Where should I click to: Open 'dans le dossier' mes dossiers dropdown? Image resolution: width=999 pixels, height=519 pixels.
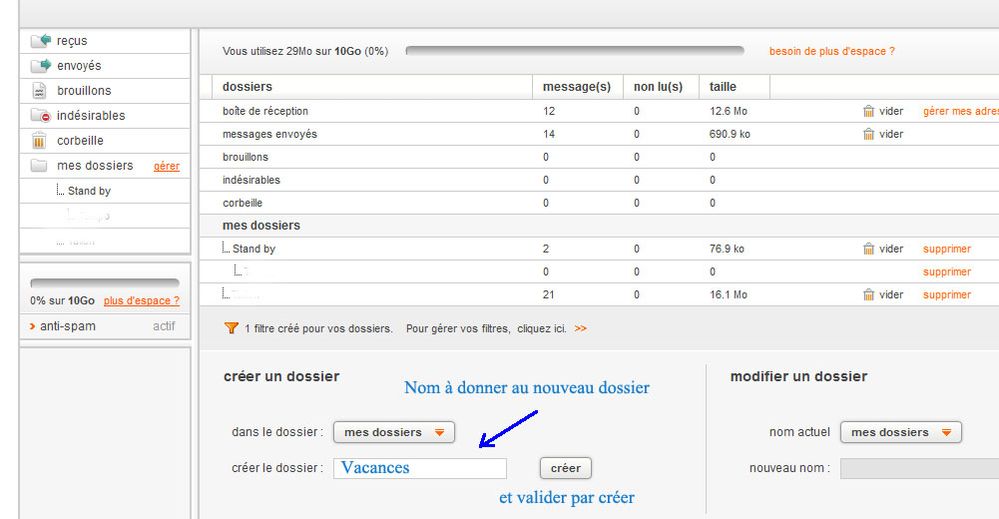(394, 432)
